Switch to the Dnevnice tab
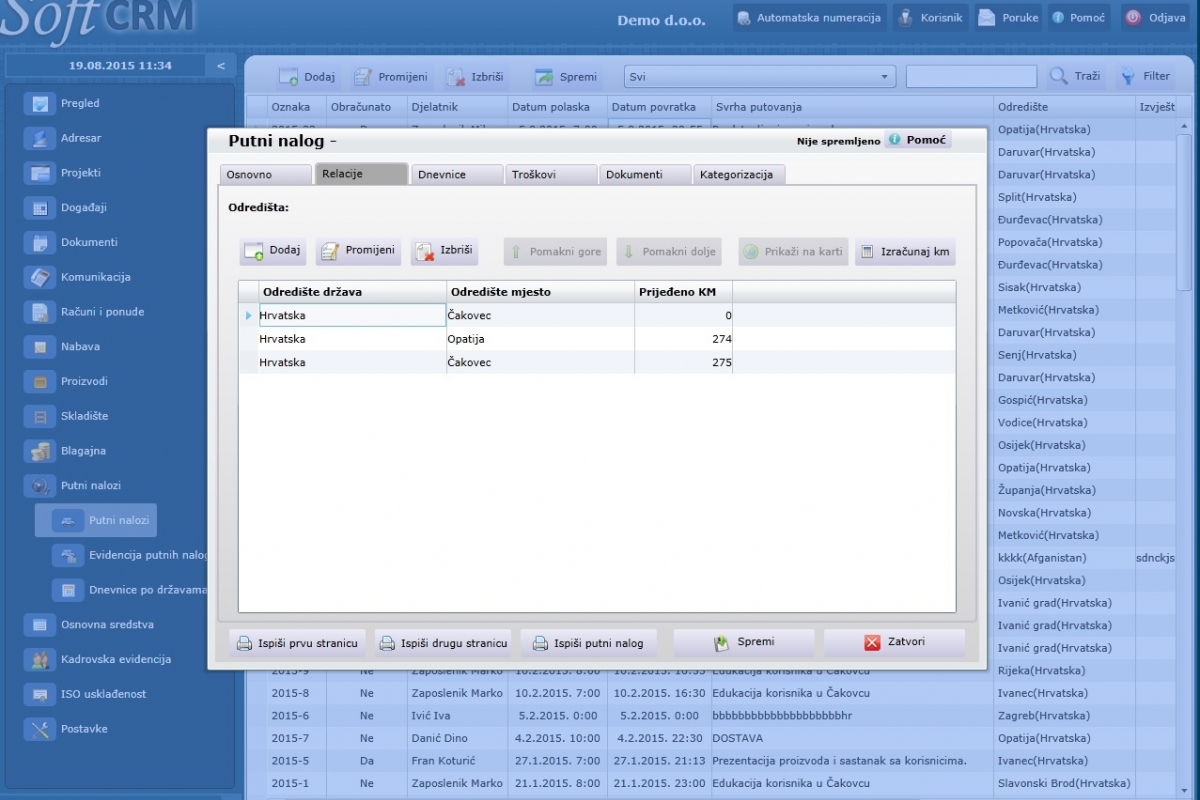Viewport: 1200px width, 800px height. (456, 174)
